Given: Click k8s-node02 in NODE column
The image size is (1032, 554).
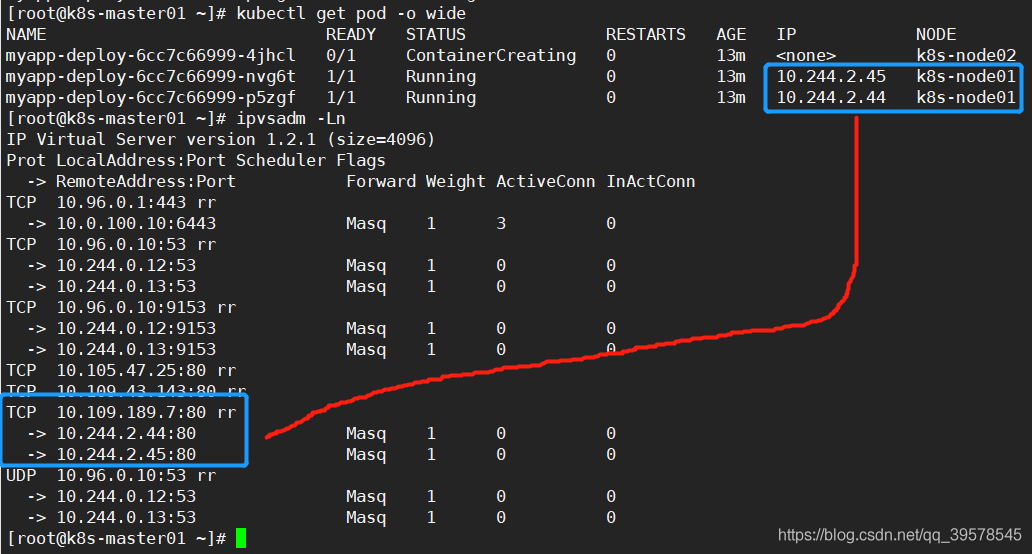Looking at the screenshot, I should [966, 56].
